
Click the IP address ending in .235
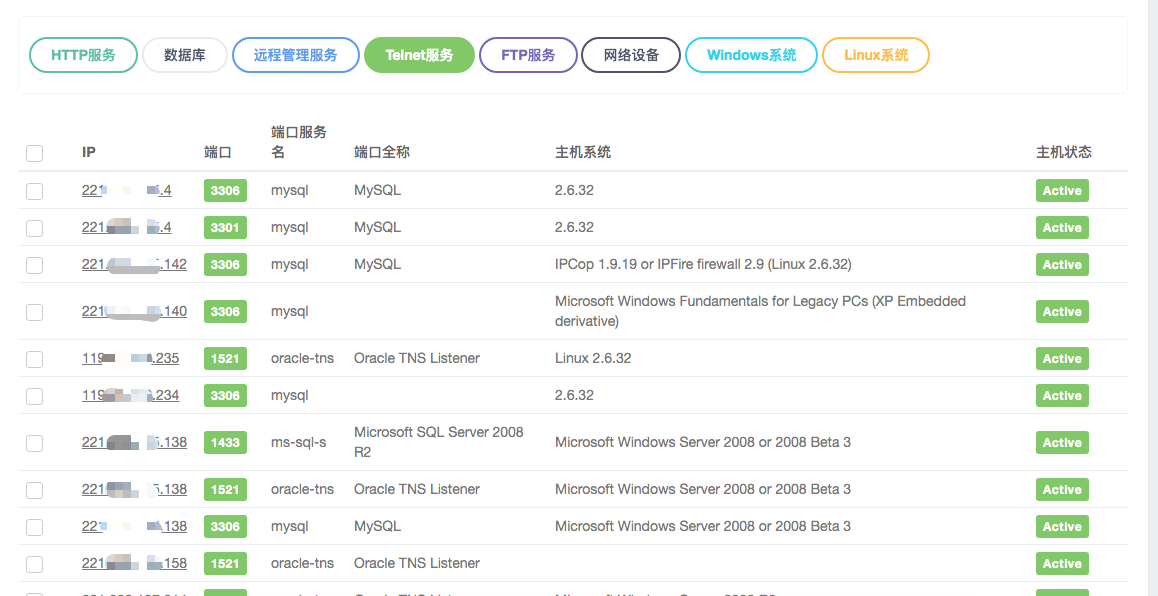130,358
